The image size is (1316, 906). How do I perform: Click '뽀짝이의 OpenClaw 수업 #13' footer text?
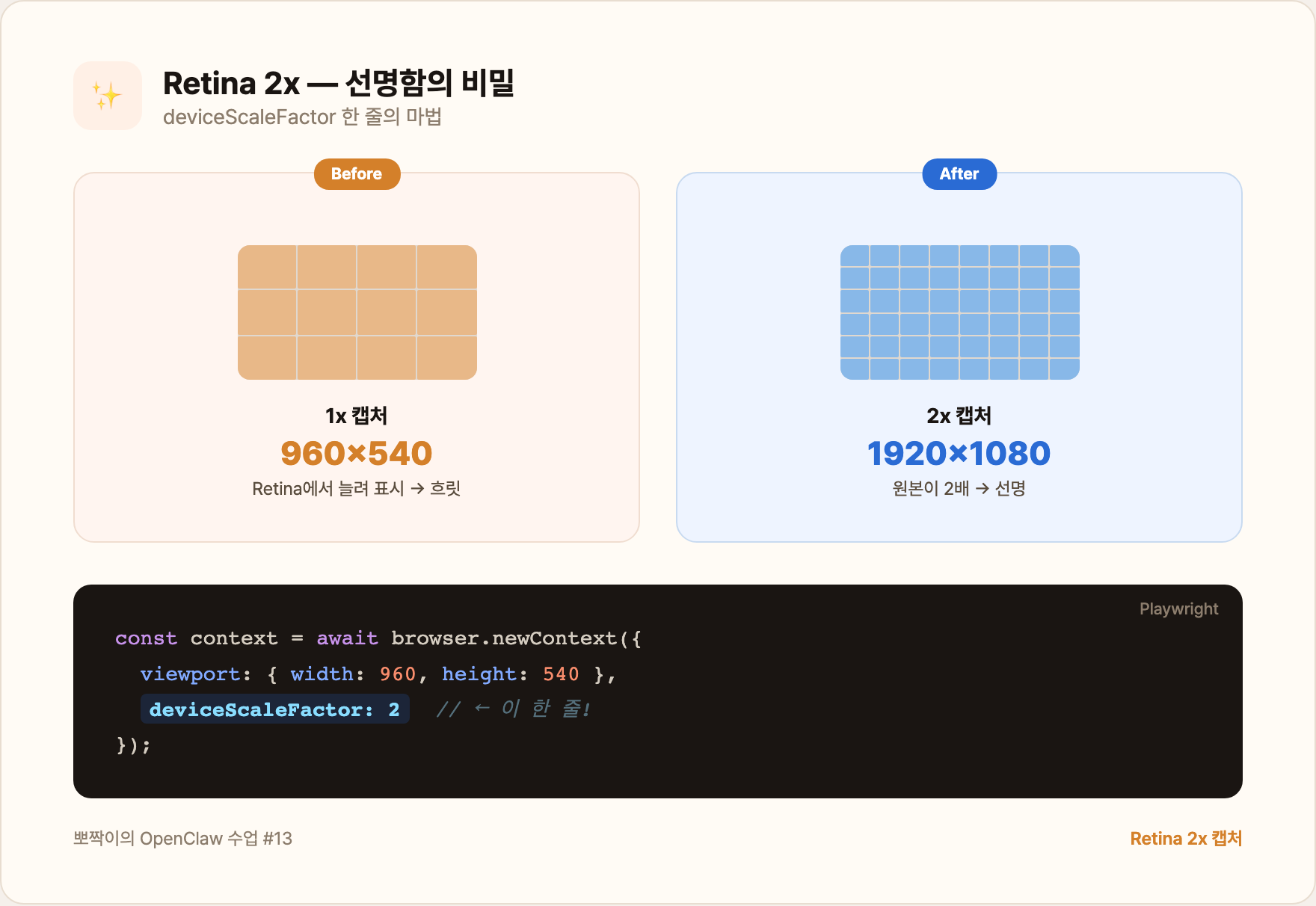(182, 839)
